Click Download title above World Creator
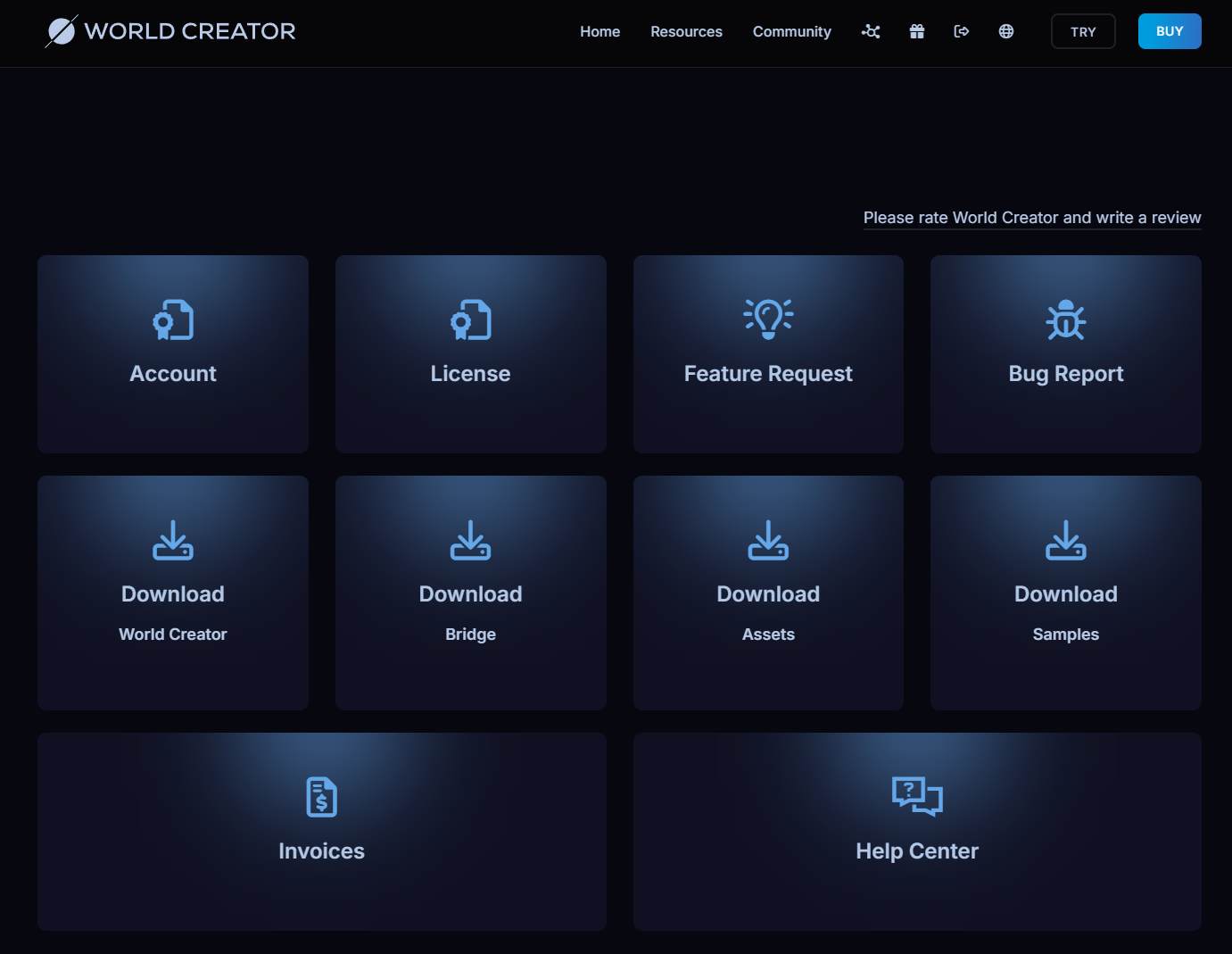The height and width of the screenshot is (954, 1232). [x=173, y=594]
